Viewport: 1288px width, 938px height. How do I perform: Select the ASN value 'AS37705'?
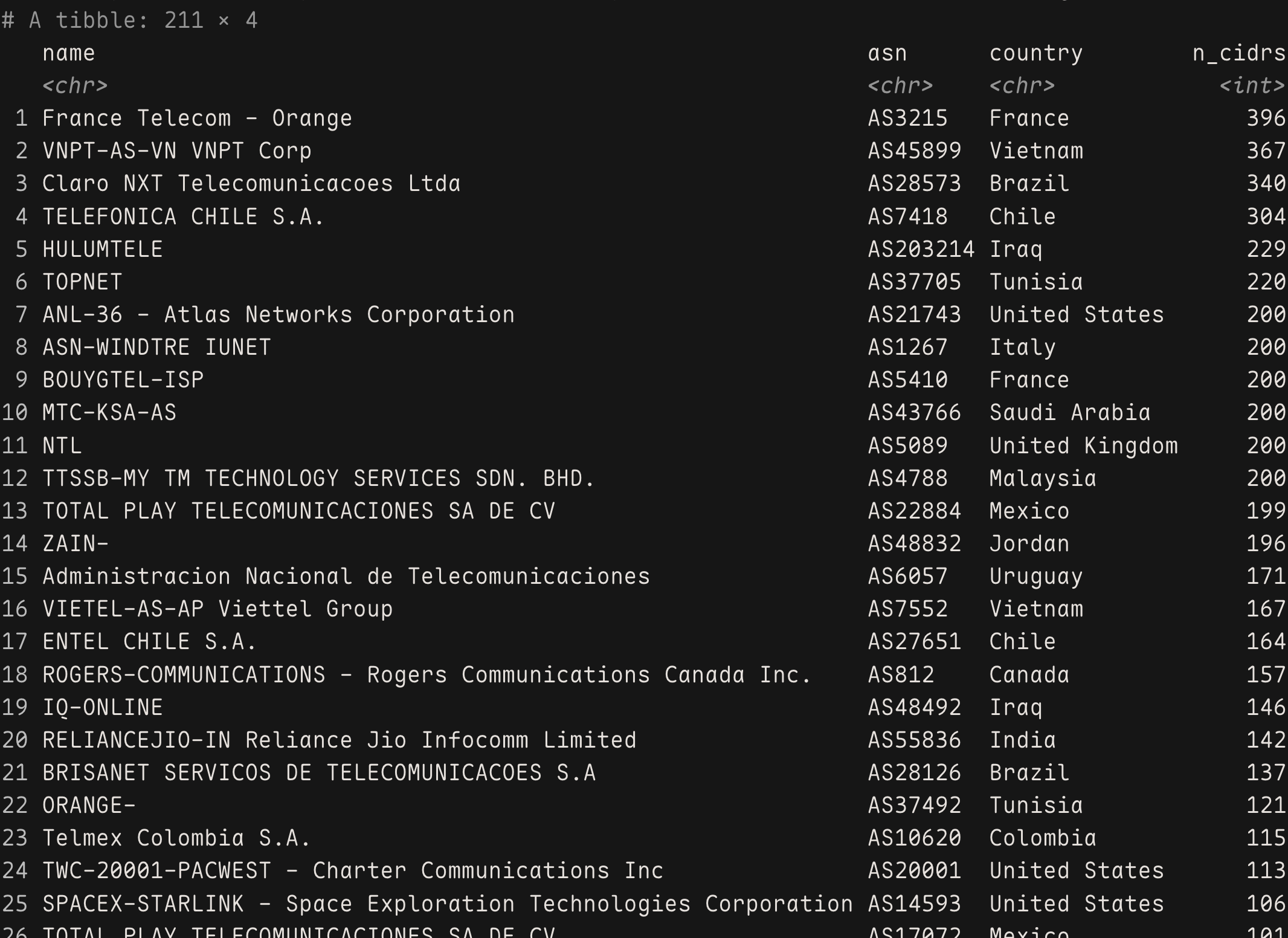coord(915,282)
